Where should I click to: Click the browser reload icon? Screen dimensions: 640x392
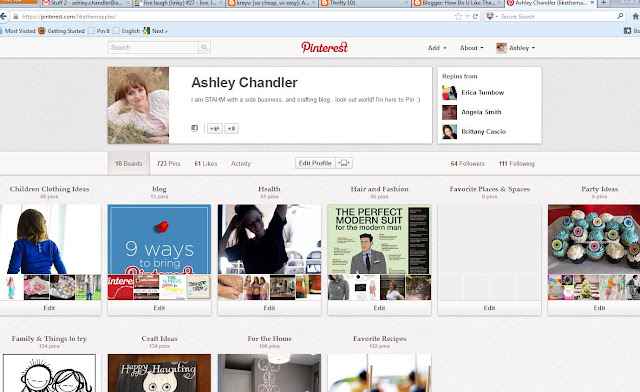point(475,17)
